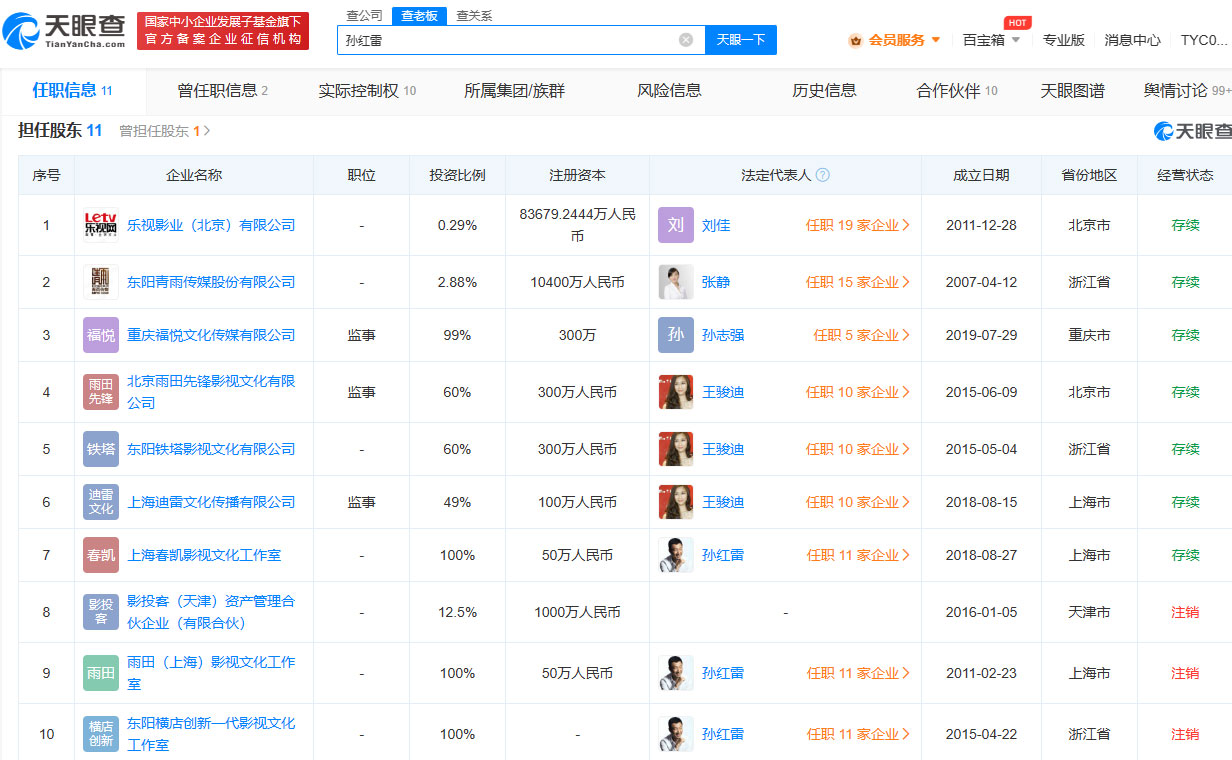Clear the search box with X icon
This screenshot has height=760, width=1232.
point(685,40)
